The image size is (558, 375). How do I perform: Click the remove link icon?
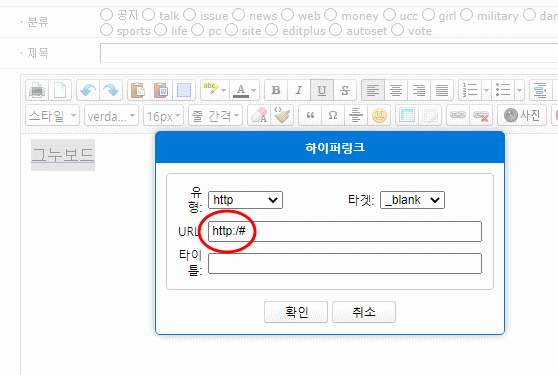(x=481, y=115)
